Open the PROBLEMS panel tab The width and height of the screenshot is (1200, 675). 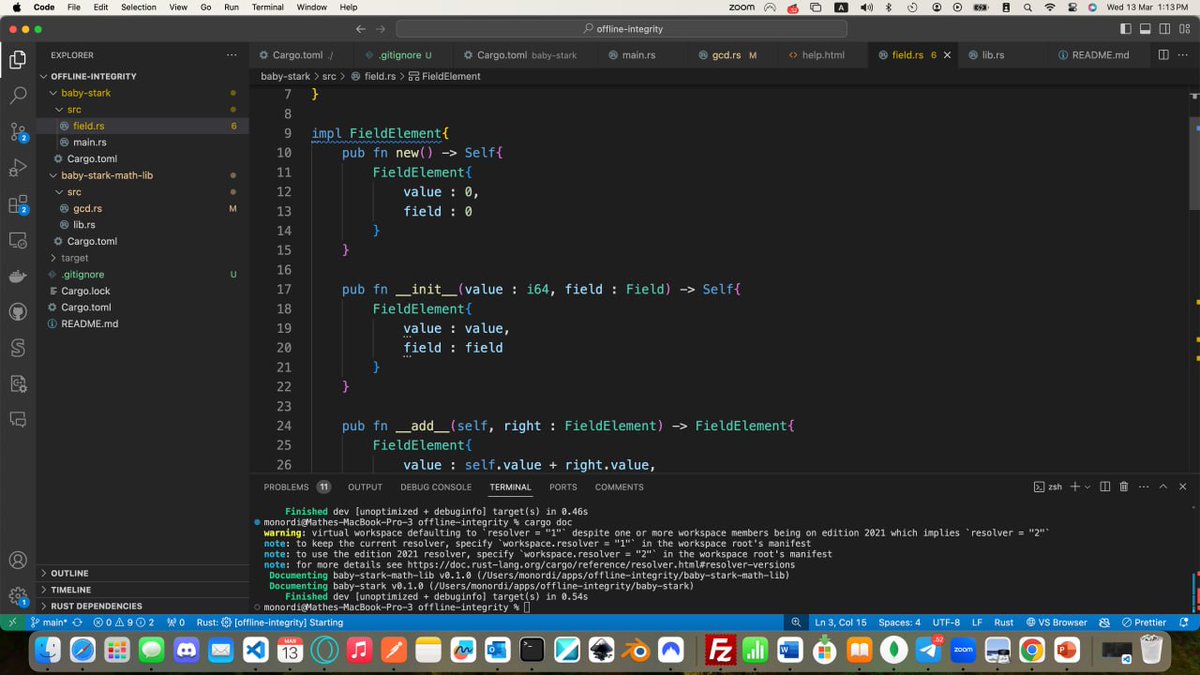point(296,487)
